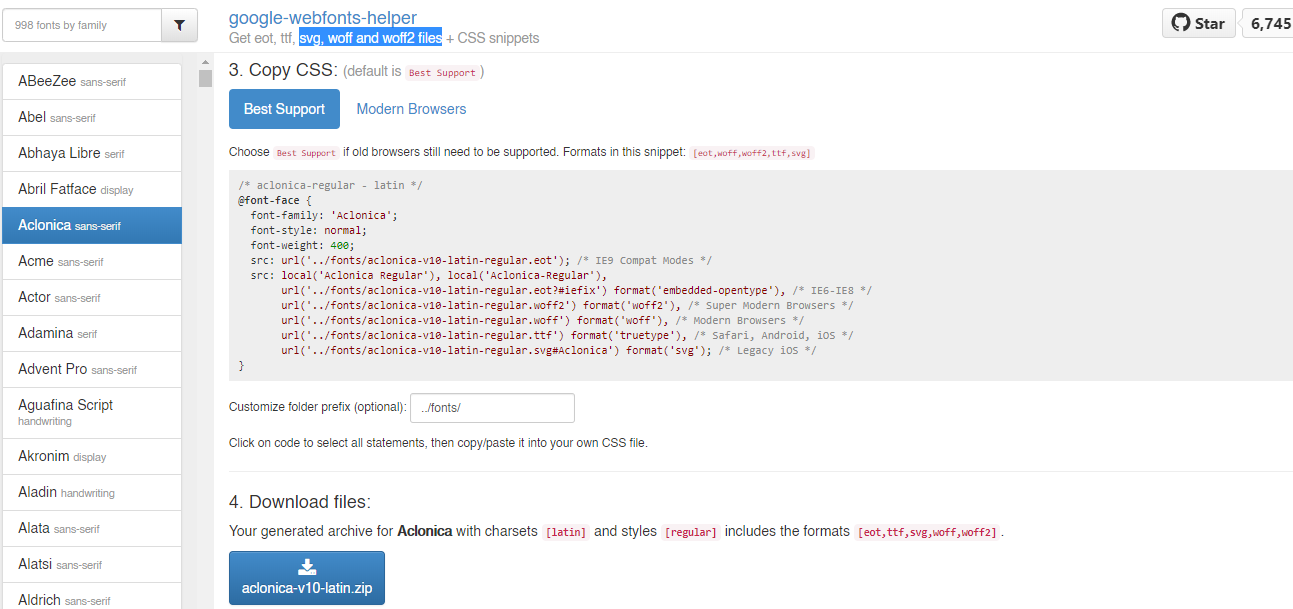The image size is (1293, 609).
Task: Select the ABeeZee font
Action: [92, 81]
